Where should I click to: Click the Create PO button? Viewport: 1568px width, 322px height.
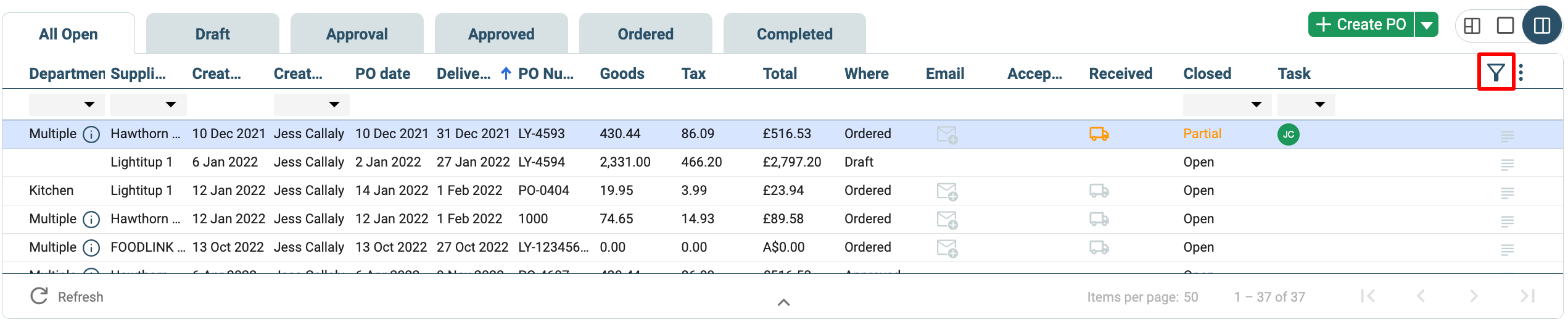1361,25
